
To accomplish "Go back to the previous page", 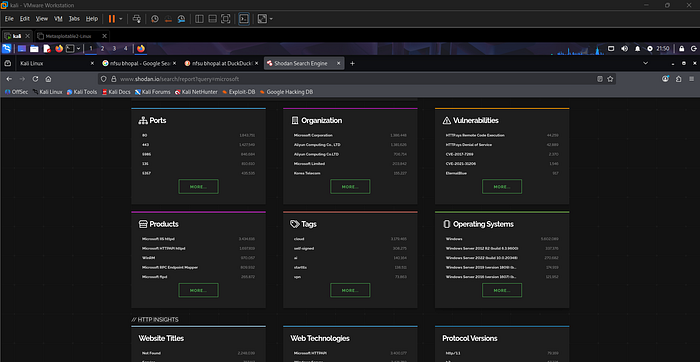I will point(9,79).
